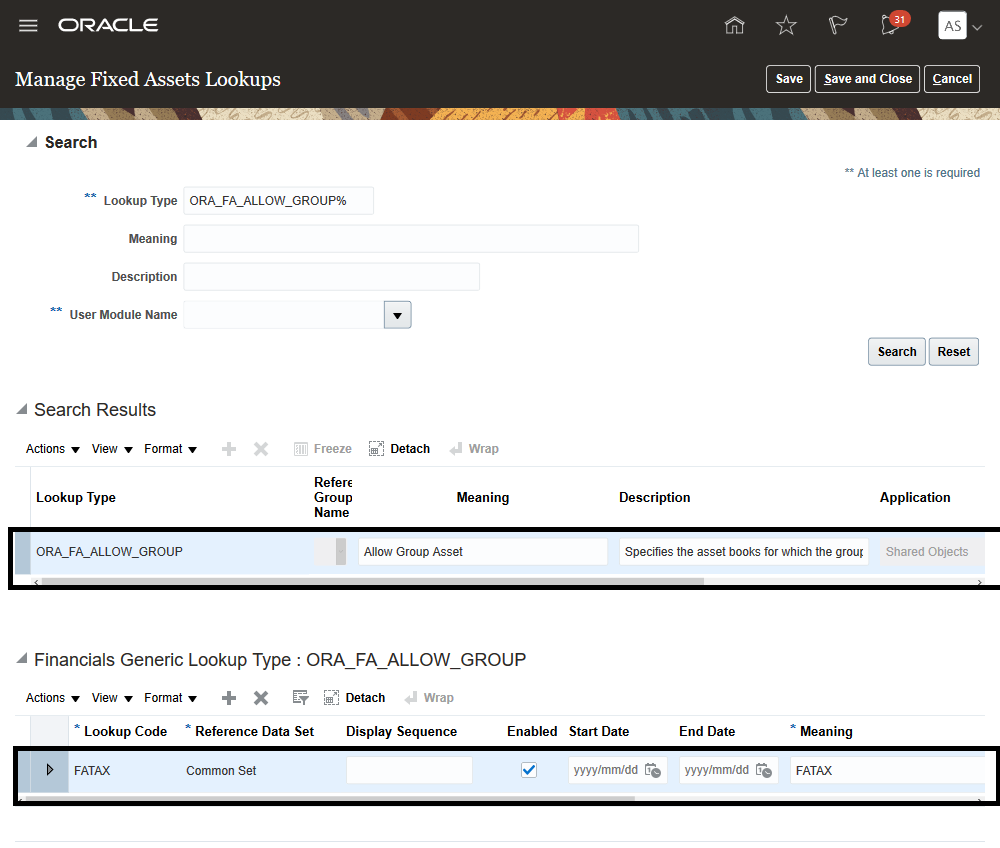Click Query By Example filter icon
The height and width of the screenshot is (848, 1000).
(x=300, y=698)
